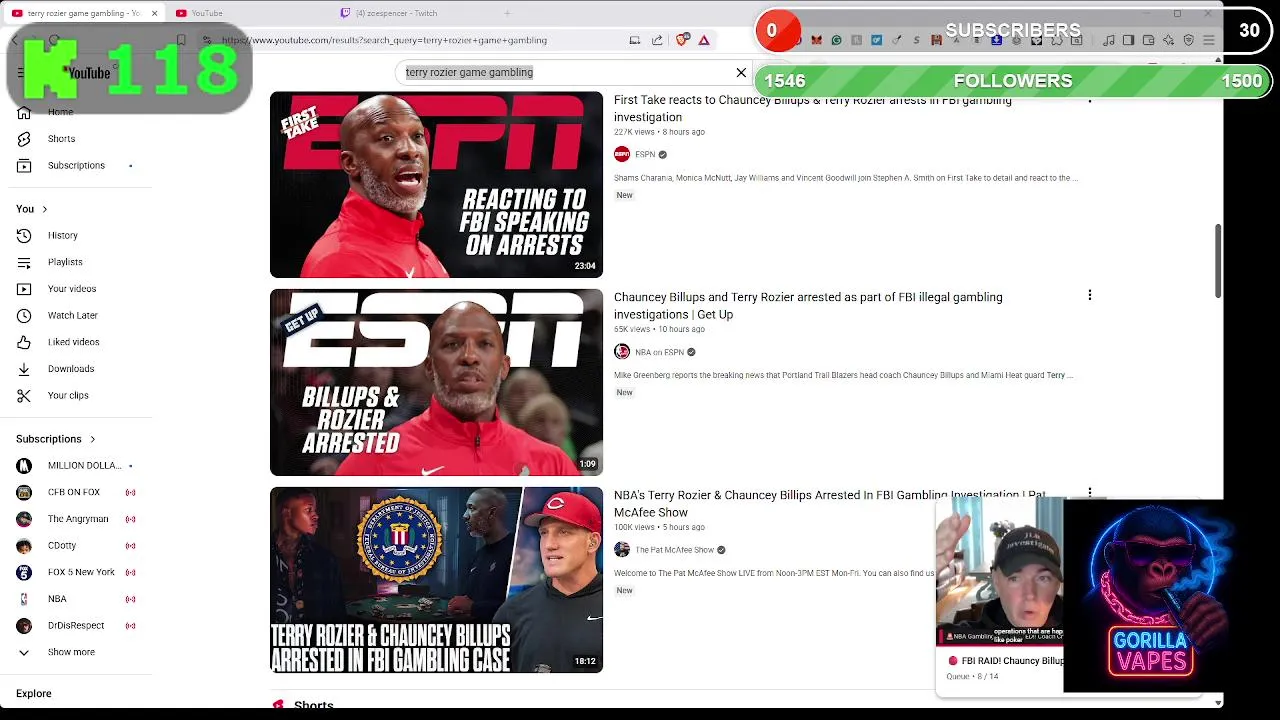The height and width of the screenshot is (720, 1280).
Task: Open the Shorts sidebar icon
Action: pos(24,139)
